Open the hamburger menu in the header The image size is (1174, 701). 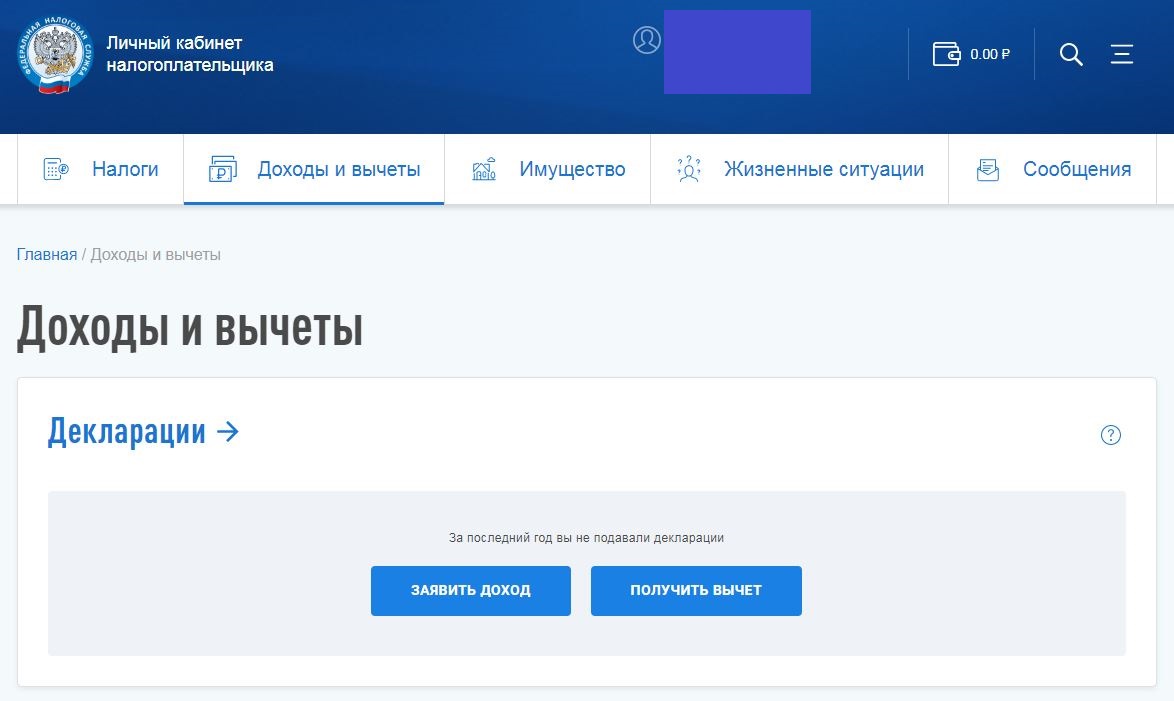(x=1122, y=55)
